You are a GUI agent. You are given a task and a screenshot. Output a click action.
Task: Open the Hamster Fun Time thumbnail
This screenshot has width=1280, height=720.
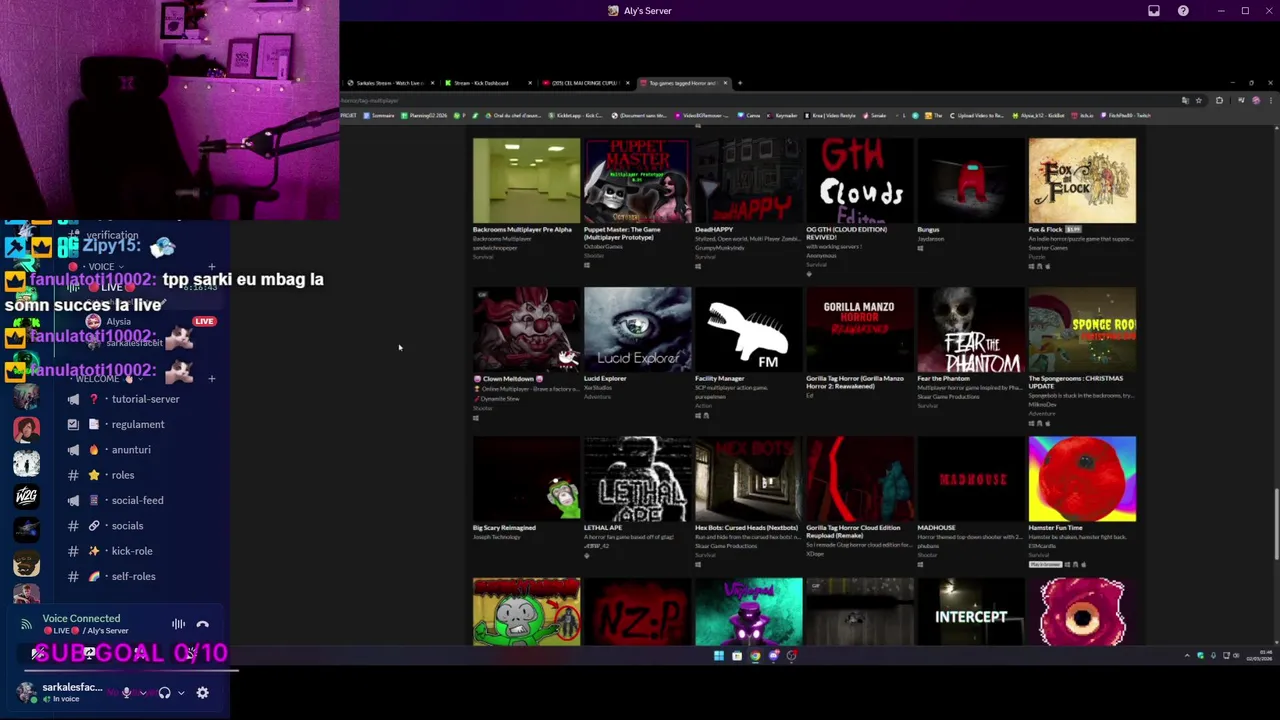[1082, 478]
